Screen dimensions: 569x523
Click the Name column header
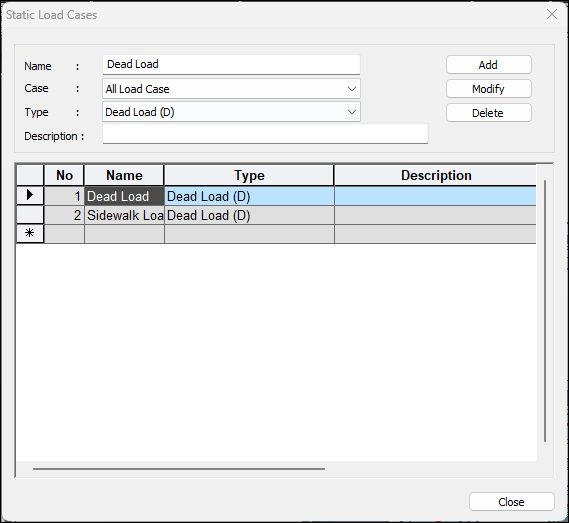124,175
